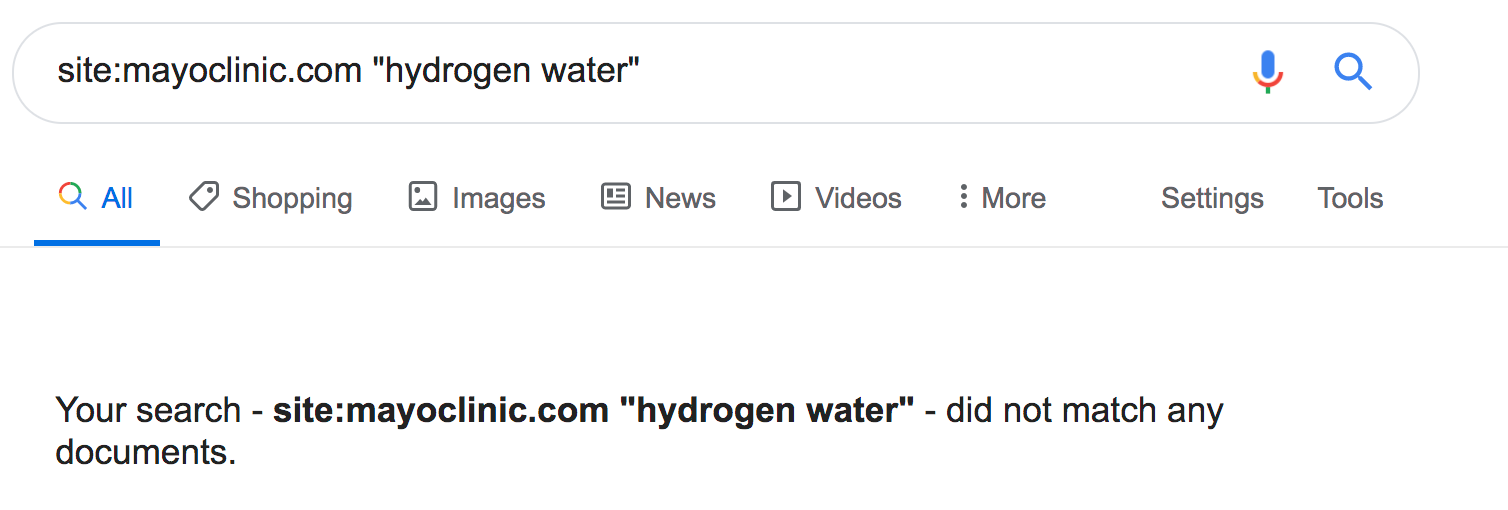Viewport: 1508px width, 510px height.
Task: Click the "Your search" text in message
Action: tap(148, 410)
